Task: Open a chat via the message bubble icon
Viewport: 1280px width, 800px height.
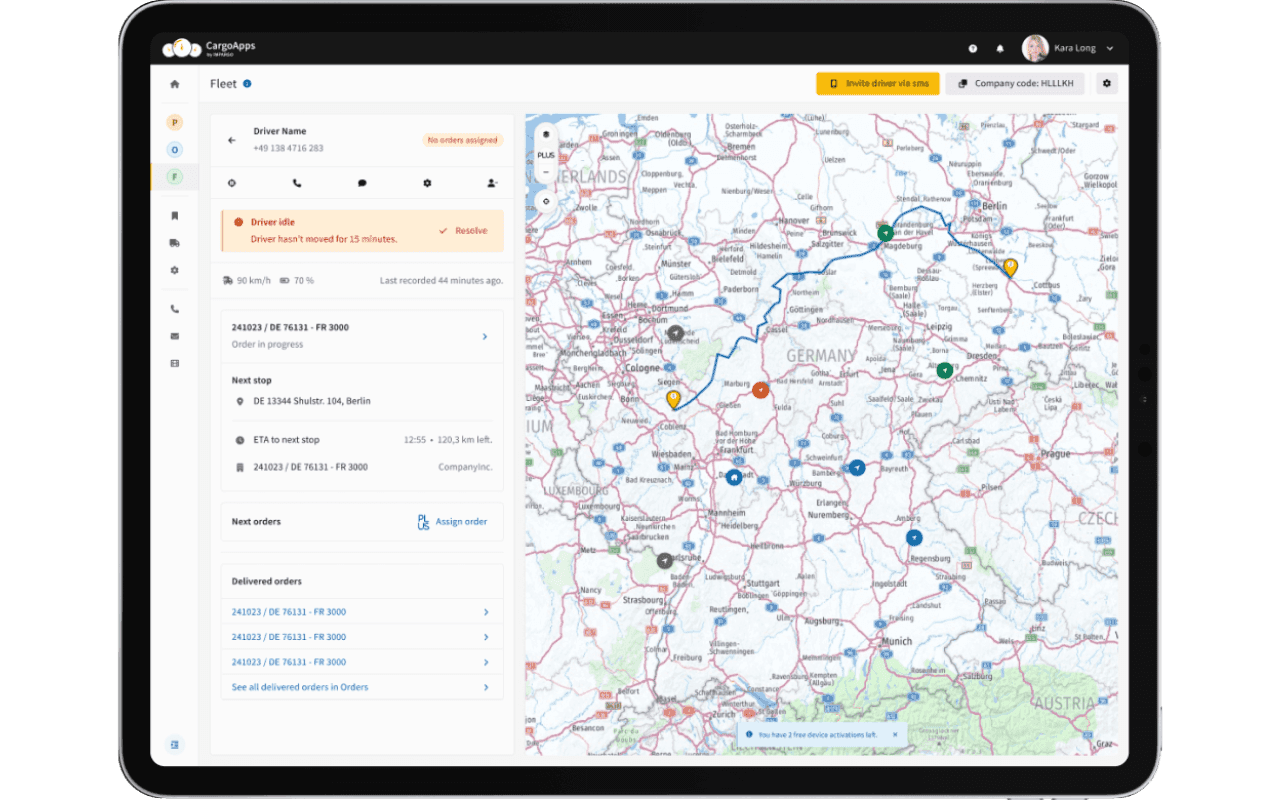Action: coord(362,183)
